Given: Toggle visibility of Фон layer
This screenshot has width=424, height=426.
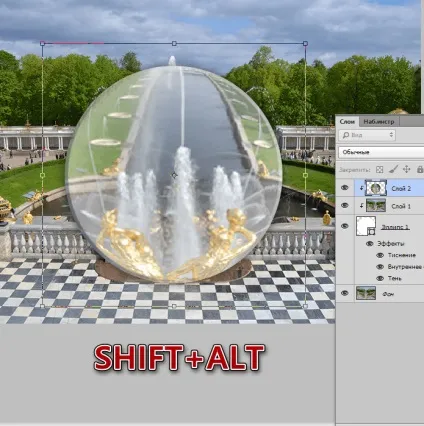Looking at the screenshot, I should coord(345,293).
